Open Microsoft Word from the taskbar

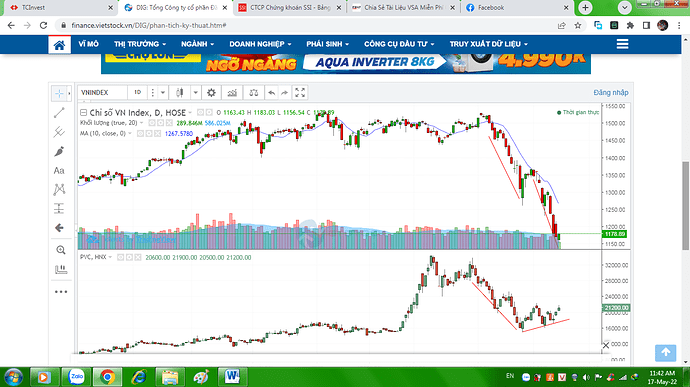pos(231,377)
